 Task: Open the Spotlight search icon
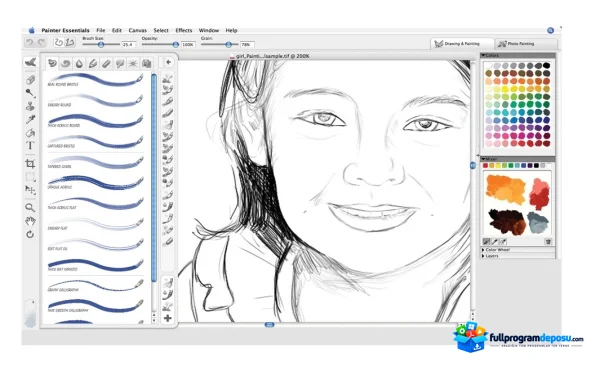[x=550, y=30]
